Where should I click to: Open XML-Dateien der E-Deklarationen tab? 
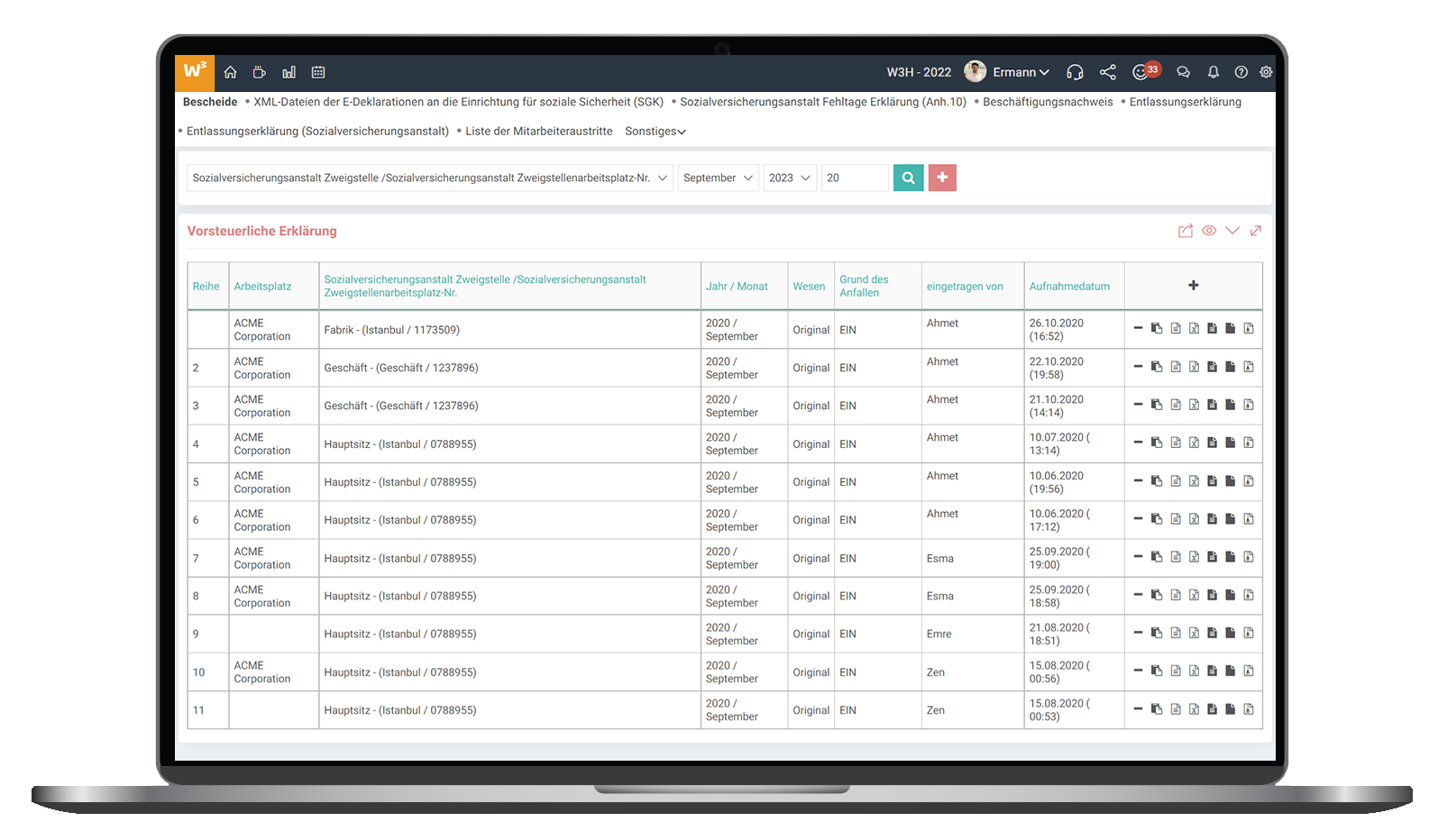click(458, 102)
